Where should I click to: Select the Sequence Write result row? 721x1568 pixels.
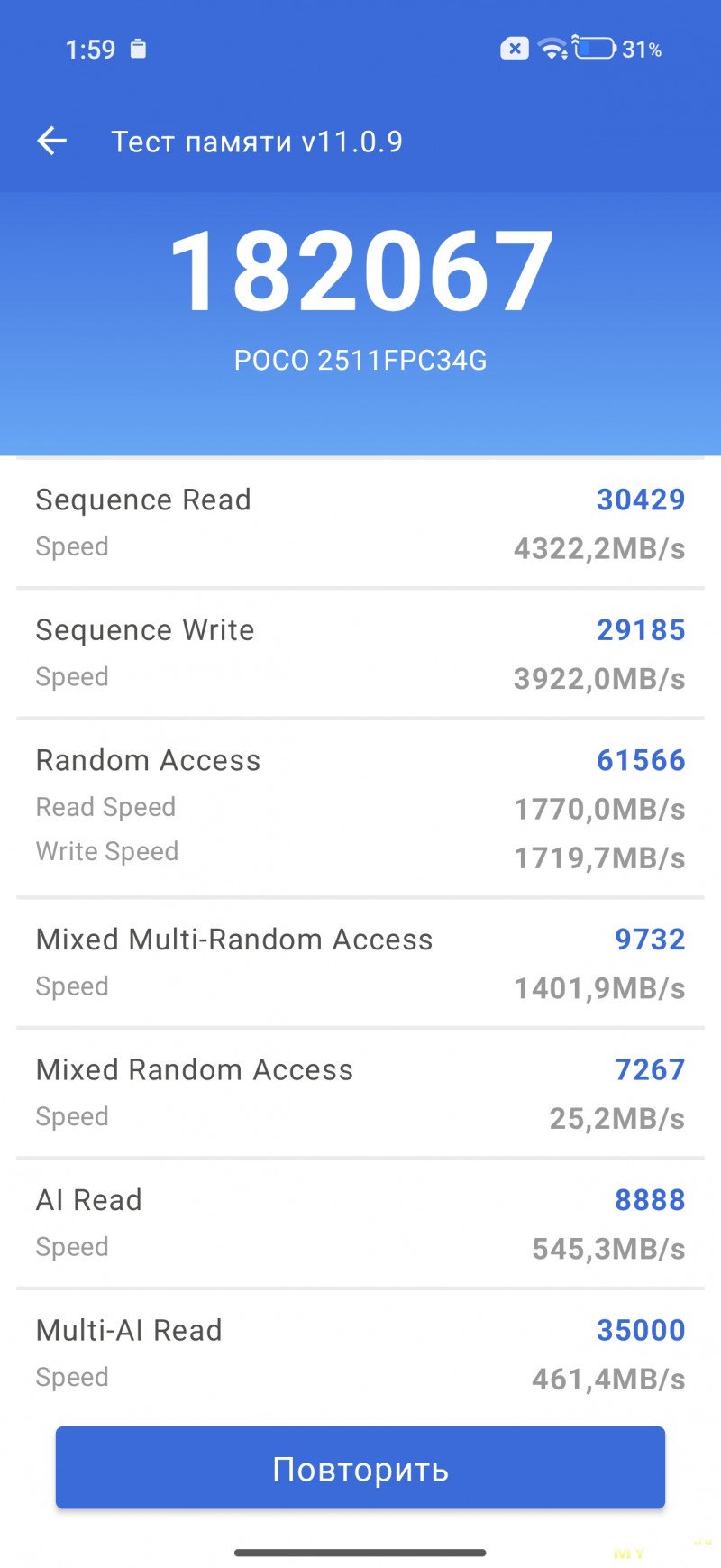[x=360, y=654]
